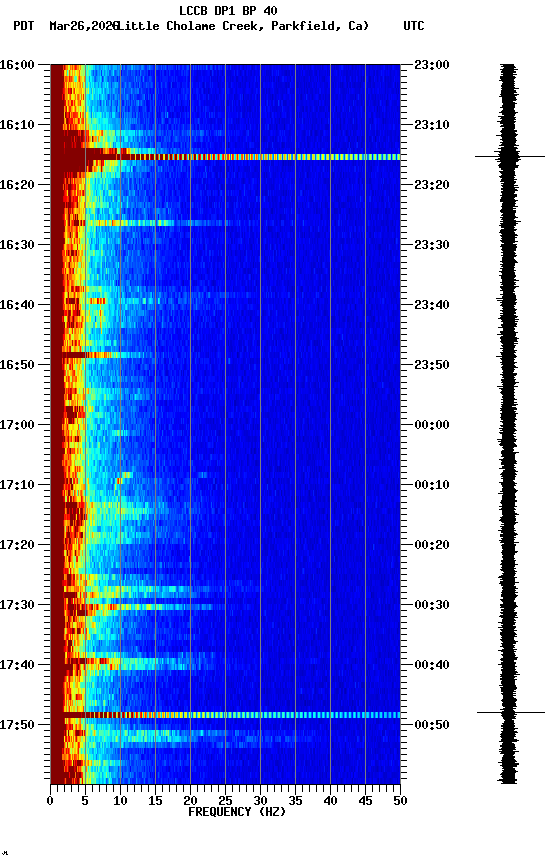The image size is (552, 864).
Task: Click the '16:30' PDT time label
Action: click(17, 245)
